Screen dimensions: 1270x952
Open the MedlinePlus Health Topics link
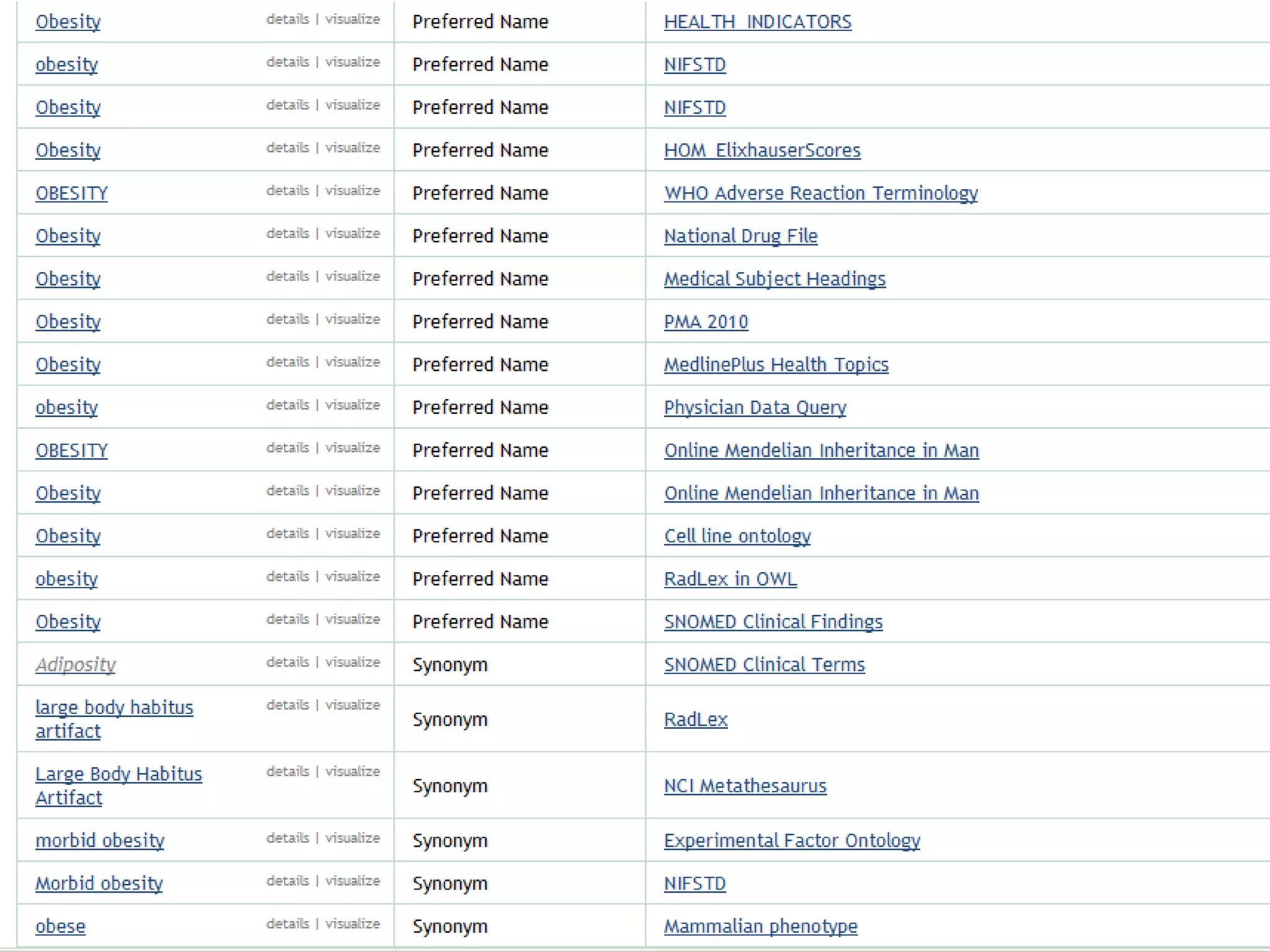click(x=776, y=364)
